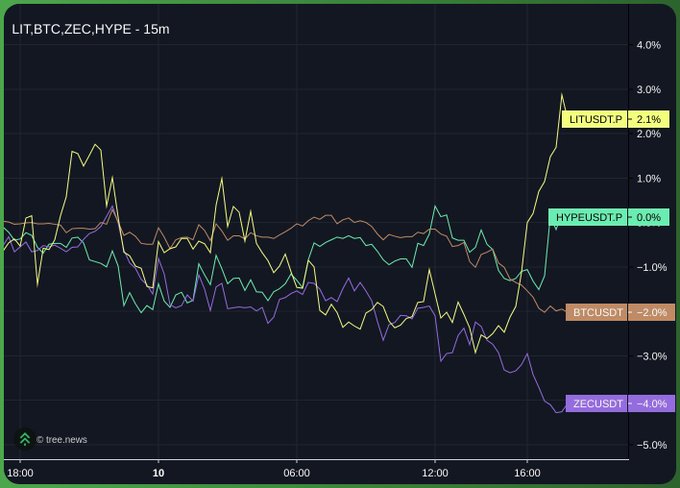Click the 4.0% y-axis label

point(649,45)
